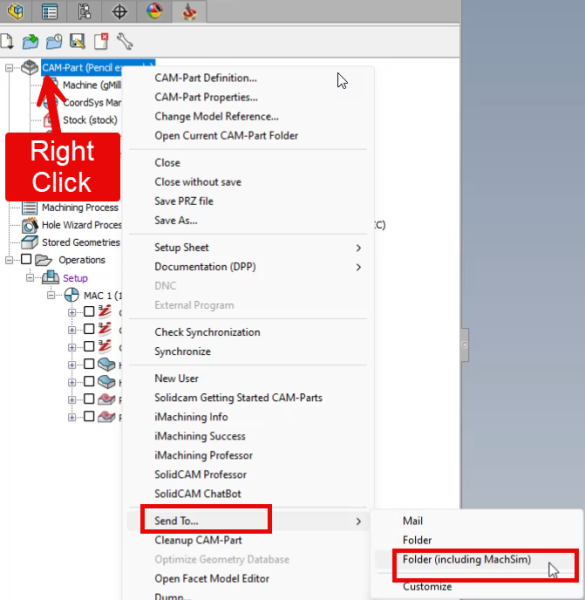Click the Hole Wizard Process icon
This screenshot has width=585, height=600.
coord(29,225)
